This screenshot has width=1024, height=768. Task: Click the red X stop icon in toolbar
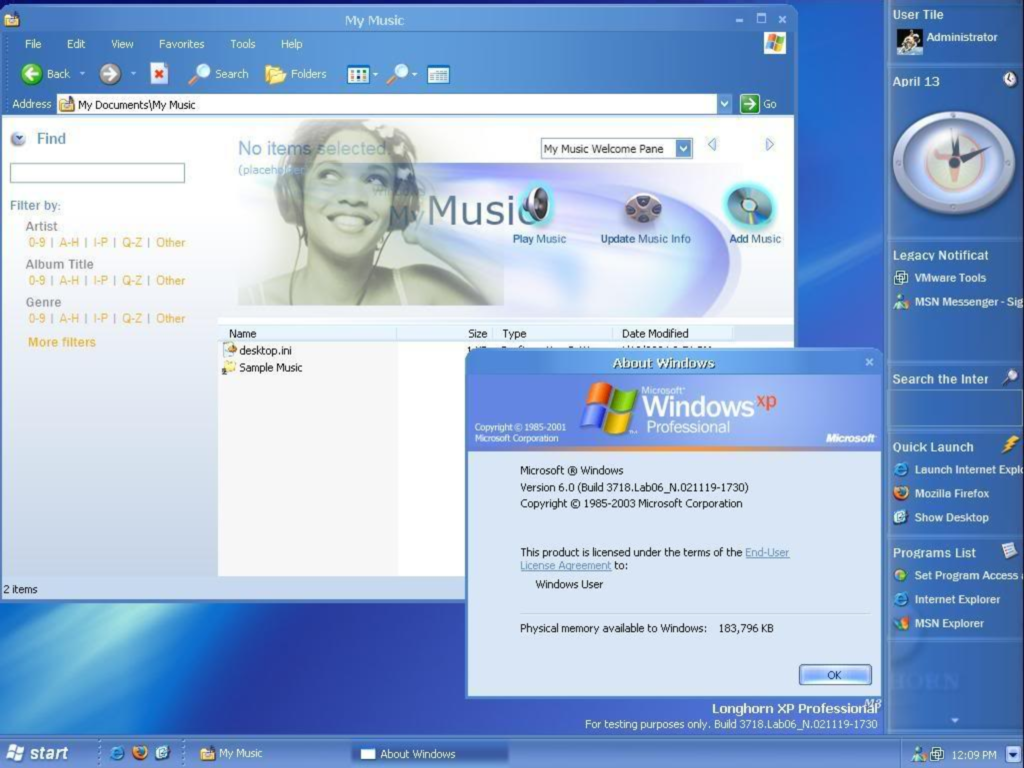(x=159, y=74)
